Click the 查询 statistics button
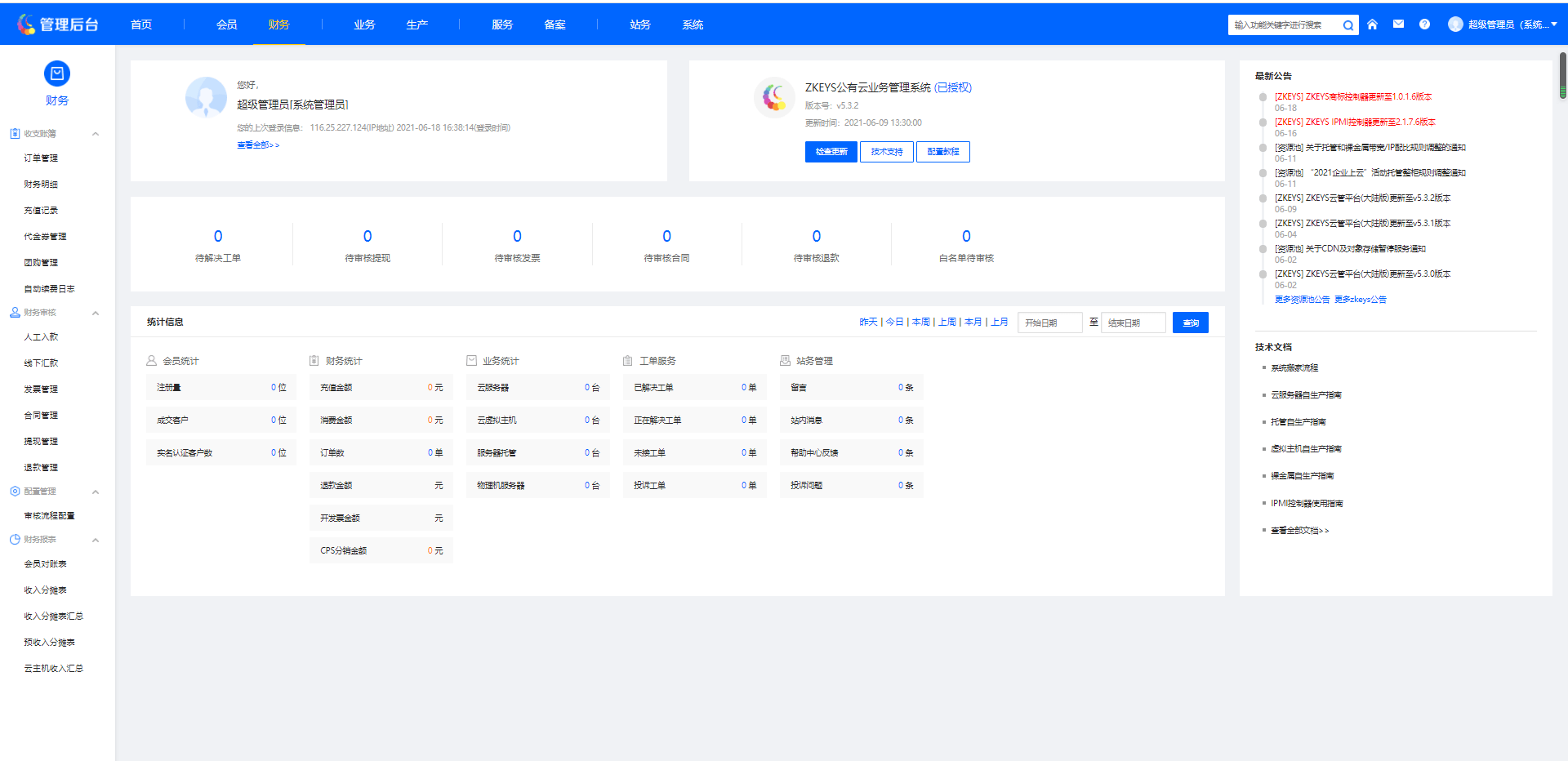 [x=1191, y=323]
